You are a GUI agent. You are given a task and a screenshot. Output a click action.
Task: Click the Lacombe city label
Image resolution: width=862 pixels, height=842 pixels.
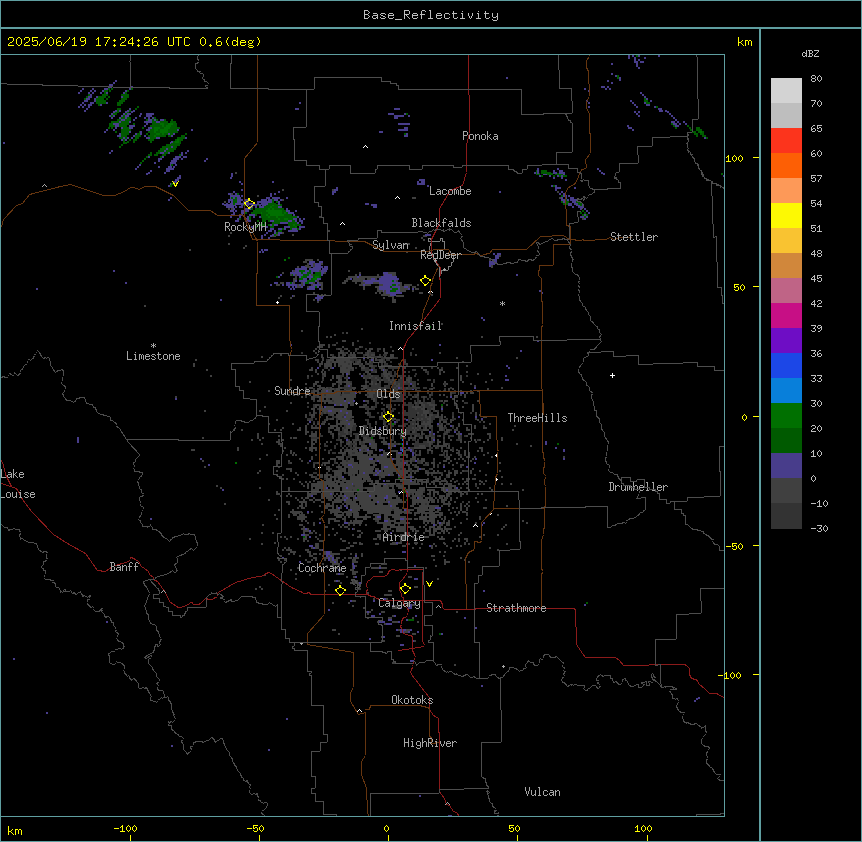[450, 191]
